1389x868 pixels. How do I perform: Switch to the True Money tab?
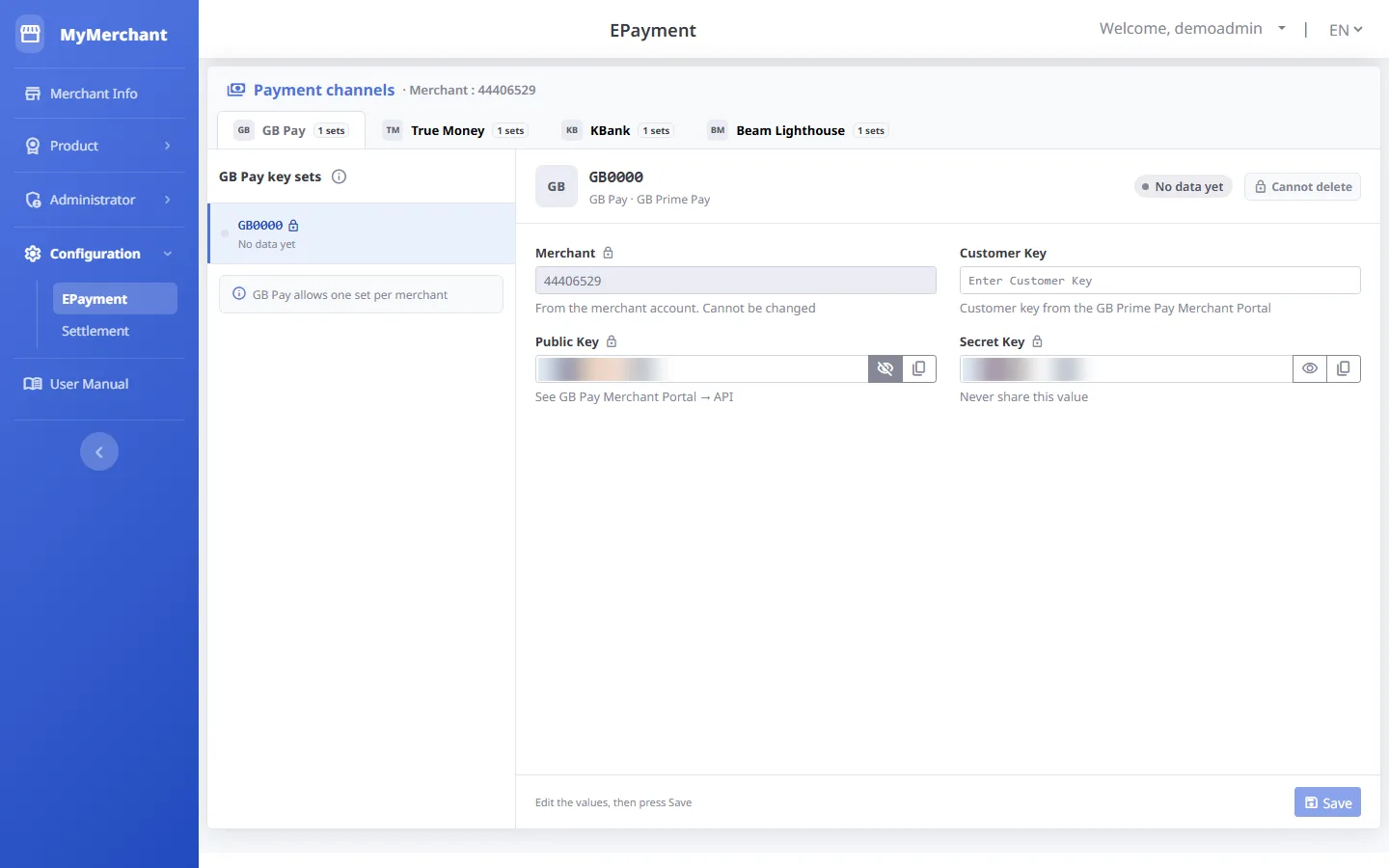point(454,130)
